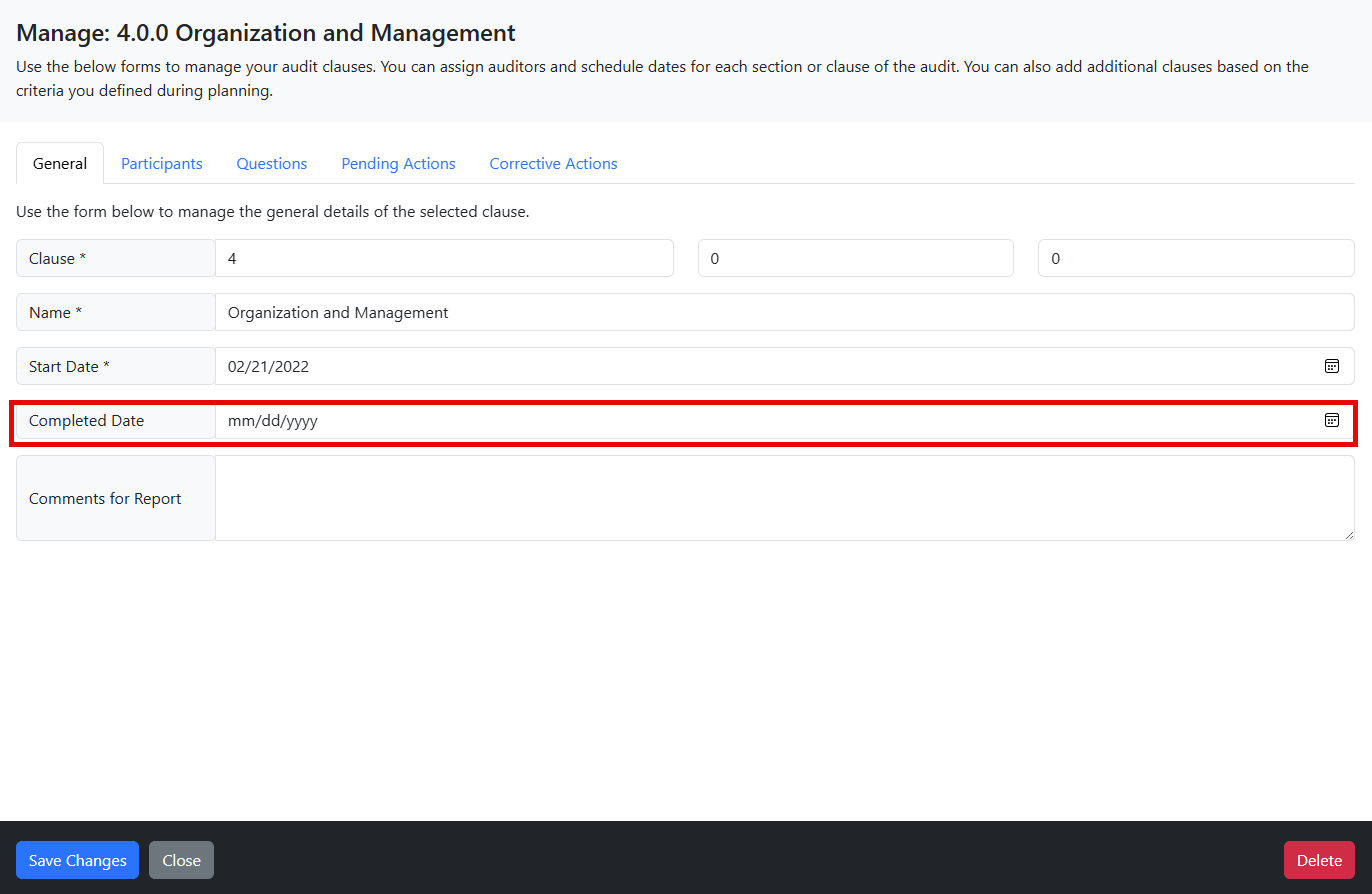Click the Name field with Organization and Management
This screenshot has width=1372, height=894.
click(x=785, y=312)
